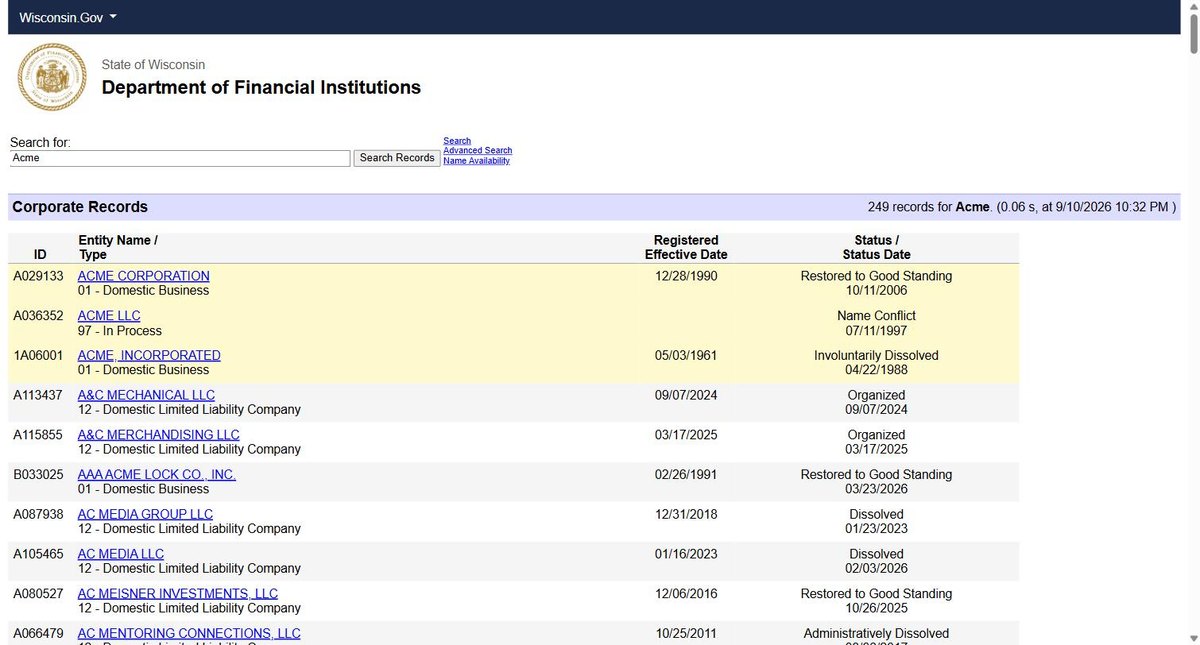Click ID 1A06001

tap(38, 356)
